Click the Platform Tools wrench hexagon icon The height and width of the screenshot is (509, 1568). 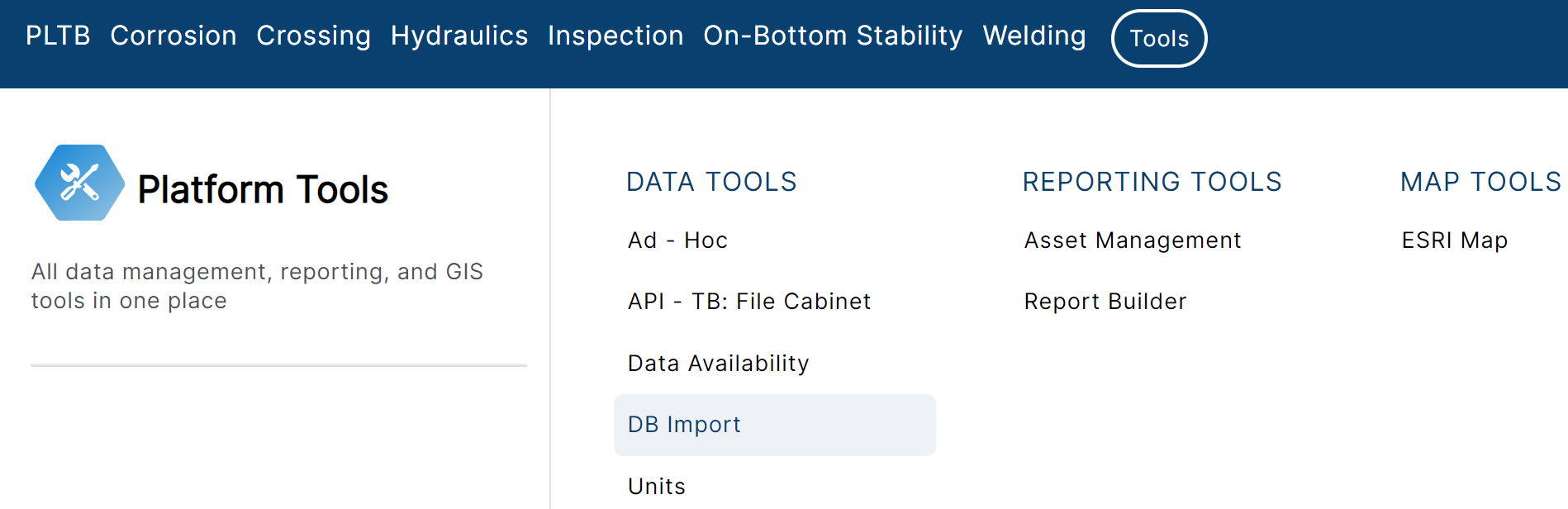coord(79,183)
